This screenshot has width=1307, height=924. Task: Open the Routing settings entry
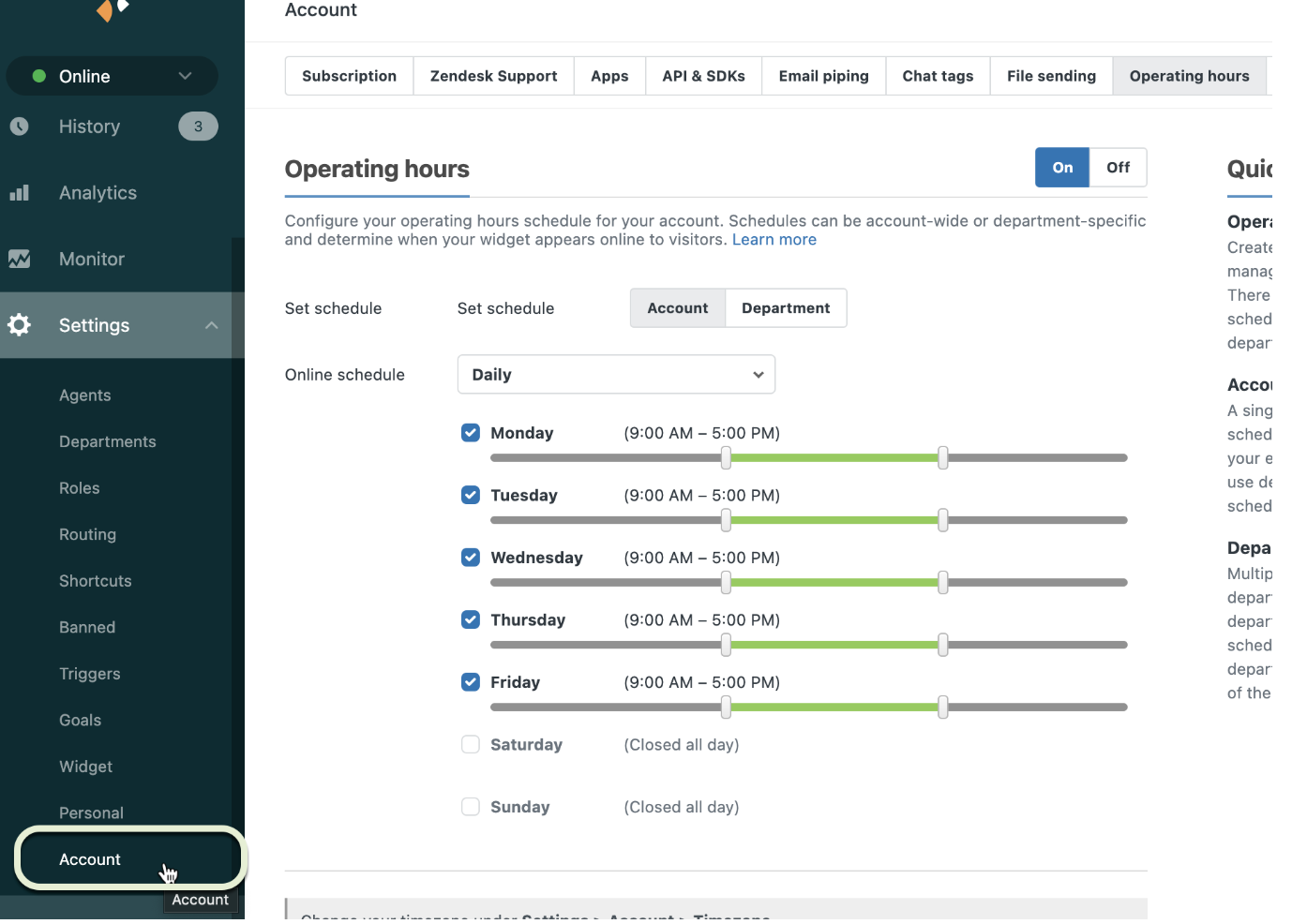(x=87, y=534)
